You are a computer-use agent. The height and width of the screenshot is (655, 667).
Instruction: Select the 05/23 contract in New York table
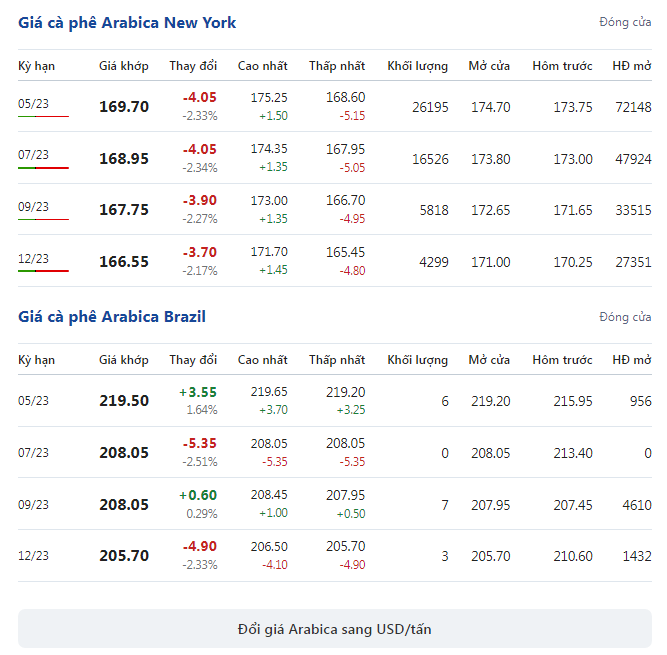(x=33, y=103)
